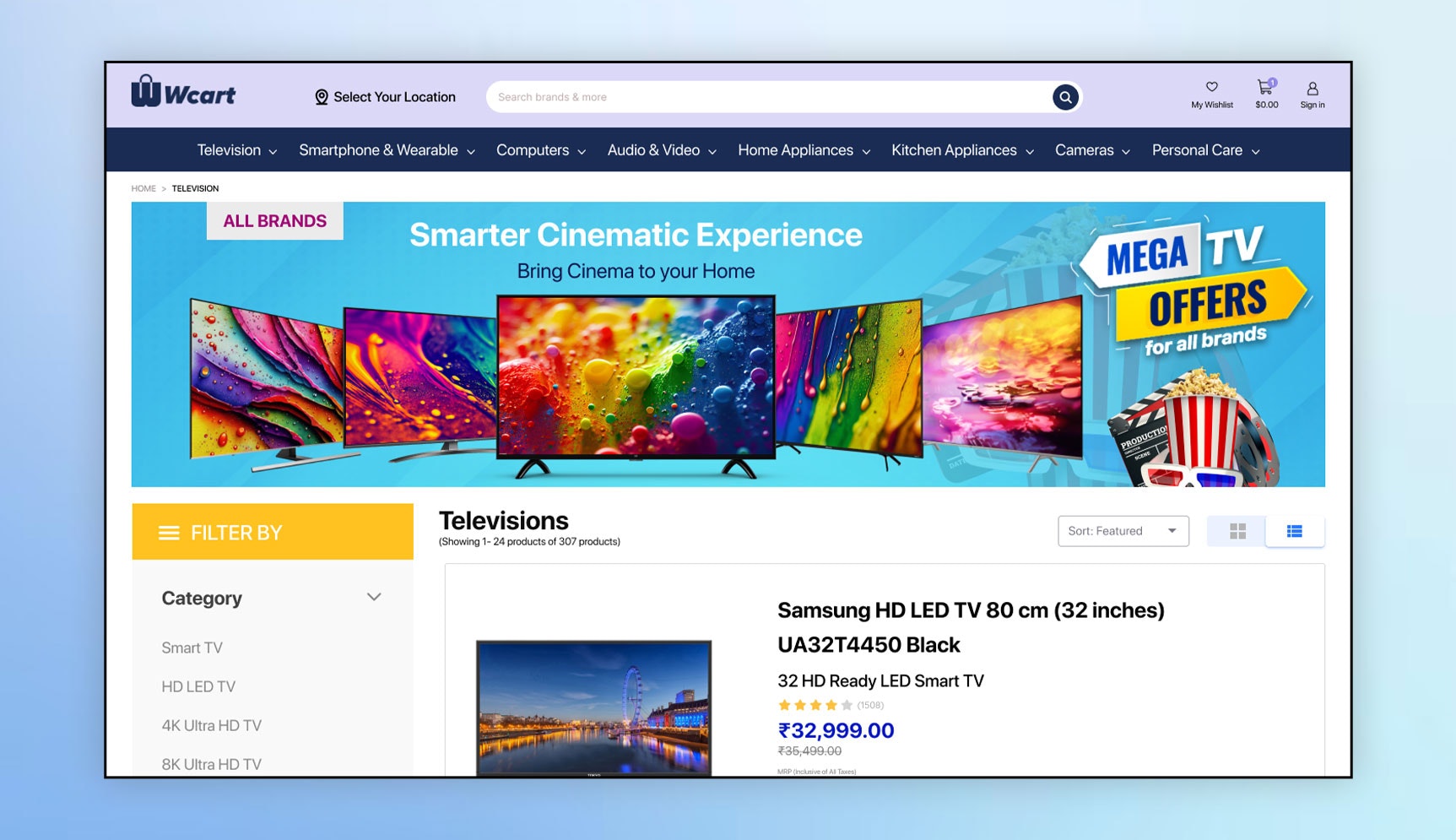
Task: Open the shopping cart icon
Action: pyautogui.click(x=1265, y=87)
